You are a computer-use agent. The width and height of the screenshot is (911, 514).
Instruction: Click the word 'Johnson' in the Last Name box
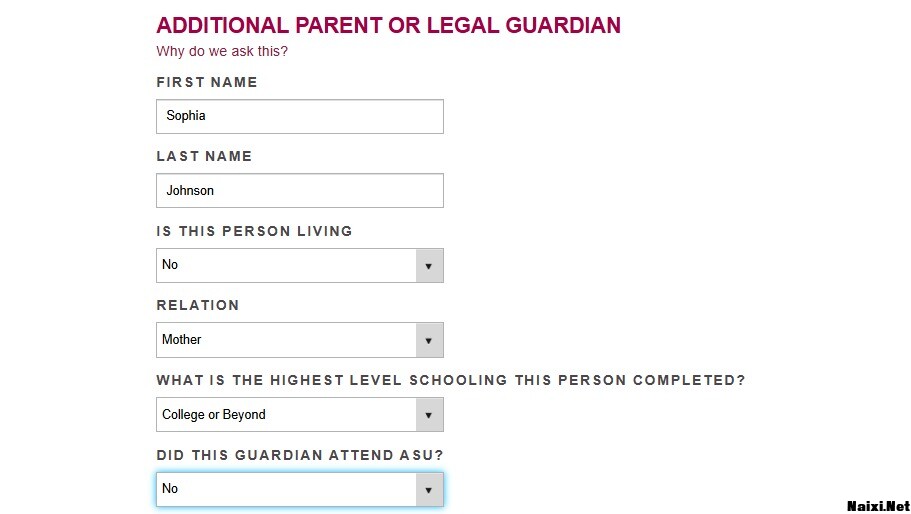(x=190, y=191)
